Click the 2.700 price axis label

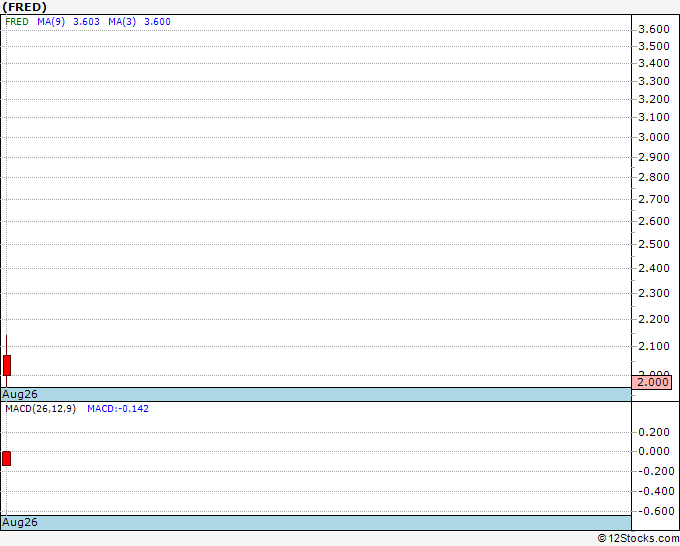pyautogui.click(x=654, y=199)
